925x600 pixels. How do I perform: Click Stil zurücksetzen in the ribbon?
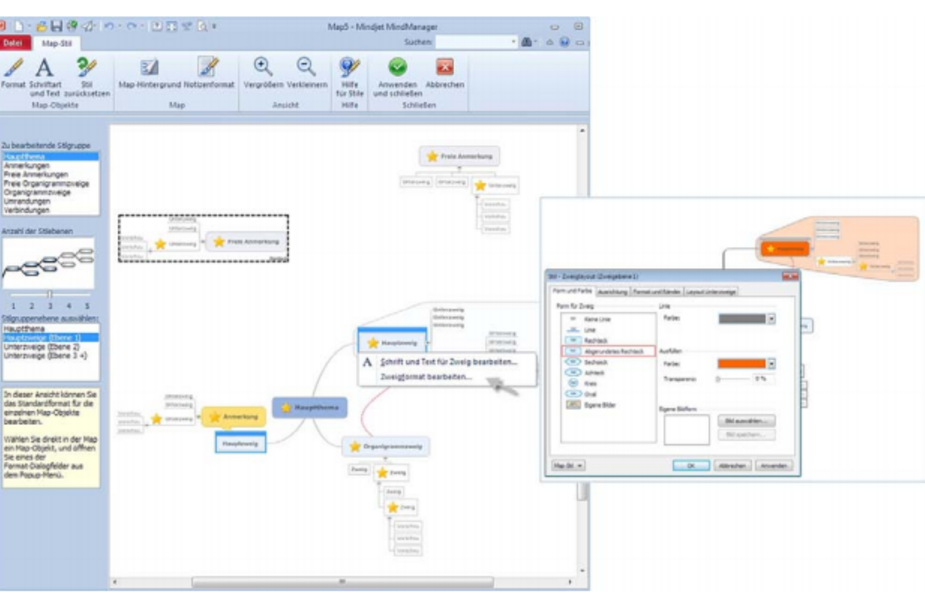click(x=86, y=68)
